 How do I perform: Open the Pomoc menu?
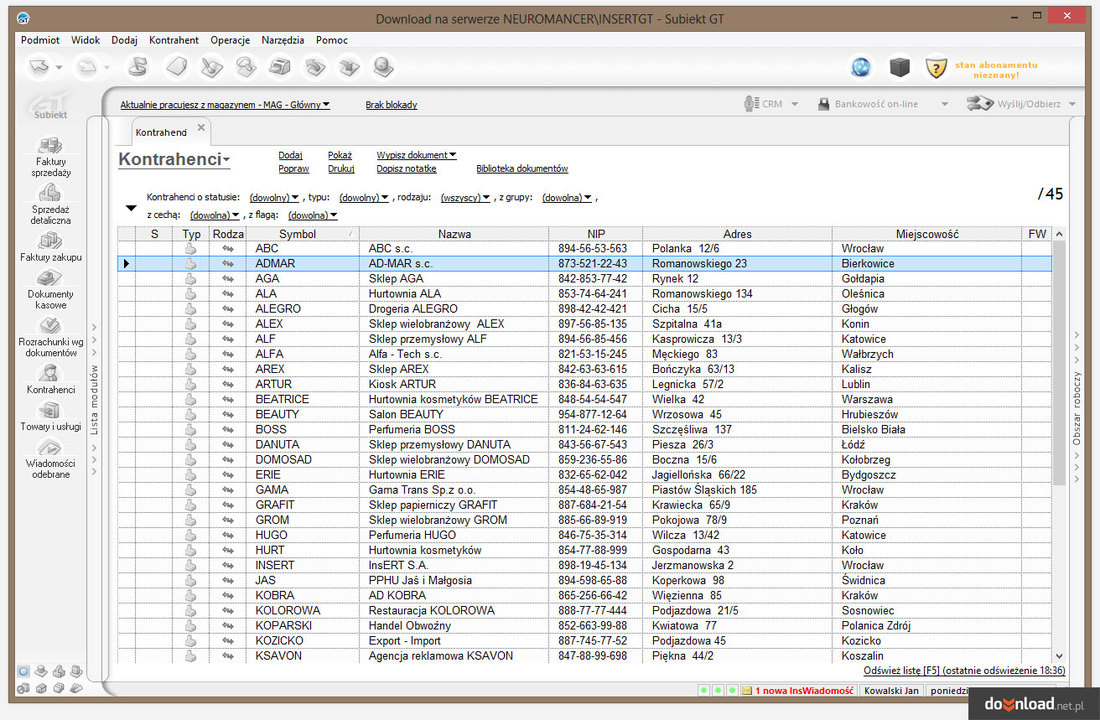[332, 40]
